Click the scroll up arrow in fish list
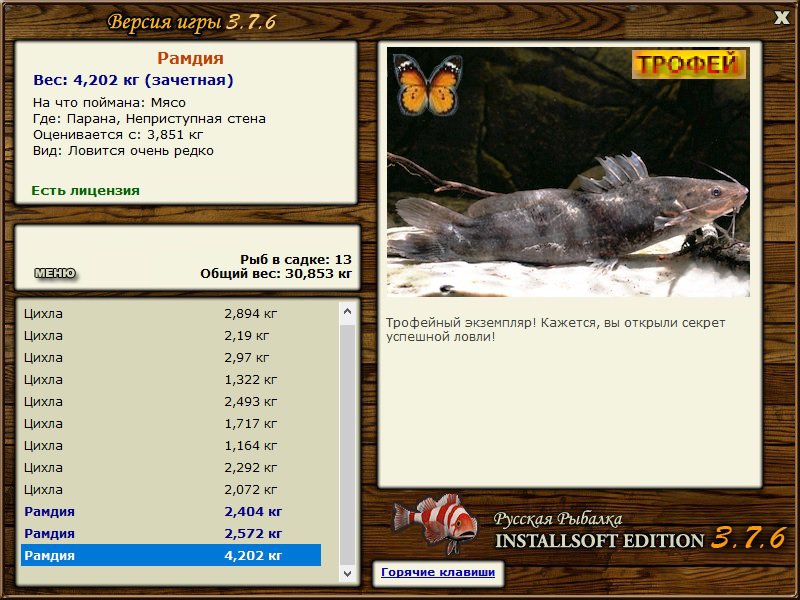800x600 pixels. click(x=347, y=311)
